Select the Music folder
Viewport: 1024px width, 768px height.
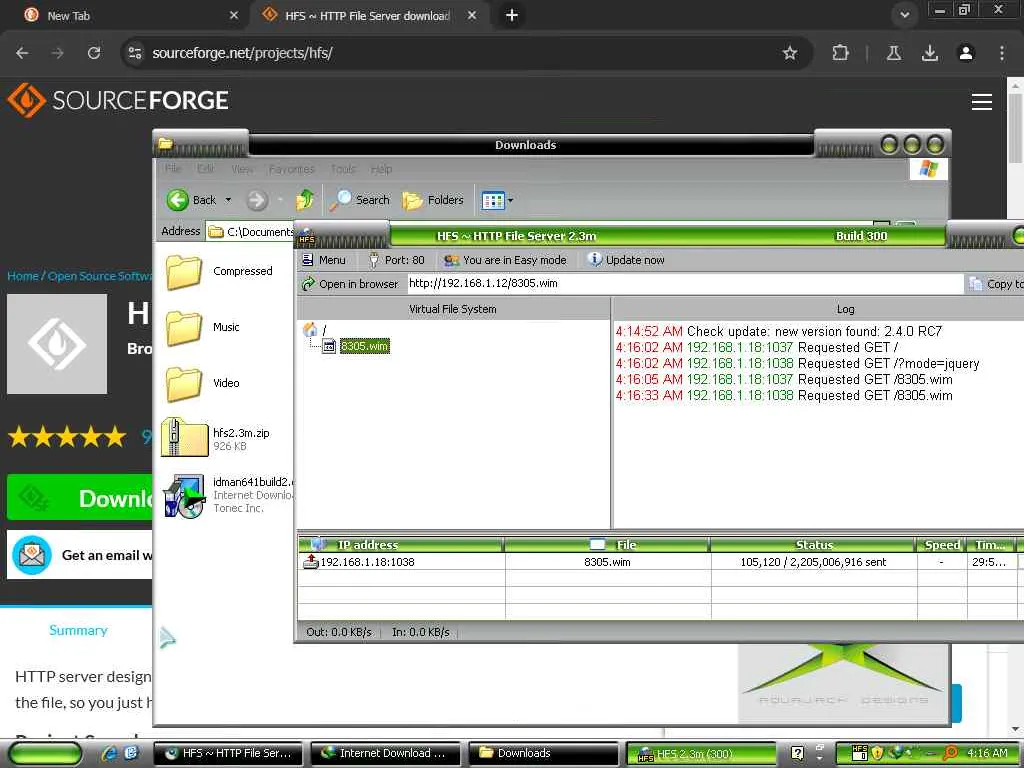coord(202,327)
